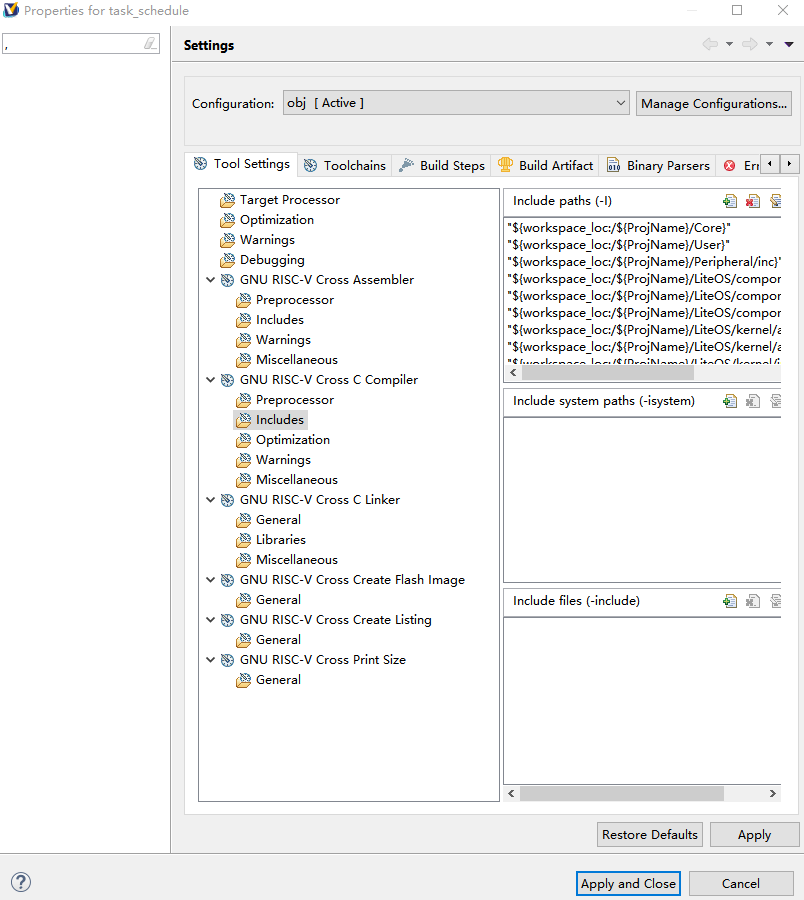
Task: Click Manage Configurations button
Action: click(714, 103)
